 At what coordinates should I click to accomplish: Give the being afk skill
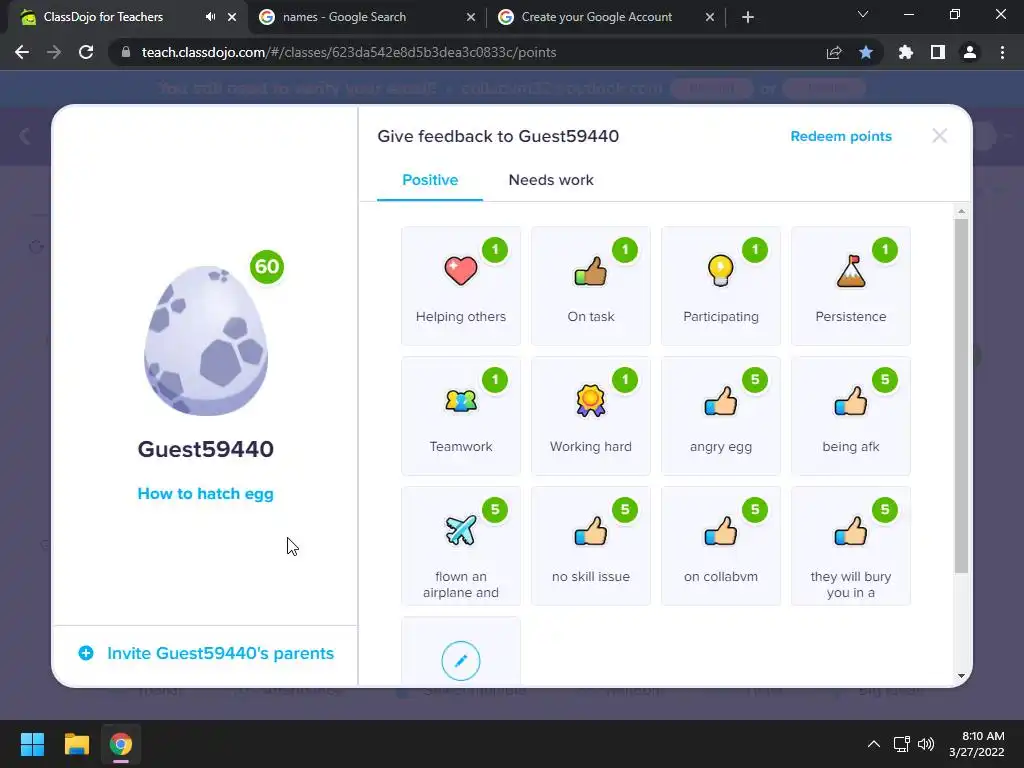850,416
